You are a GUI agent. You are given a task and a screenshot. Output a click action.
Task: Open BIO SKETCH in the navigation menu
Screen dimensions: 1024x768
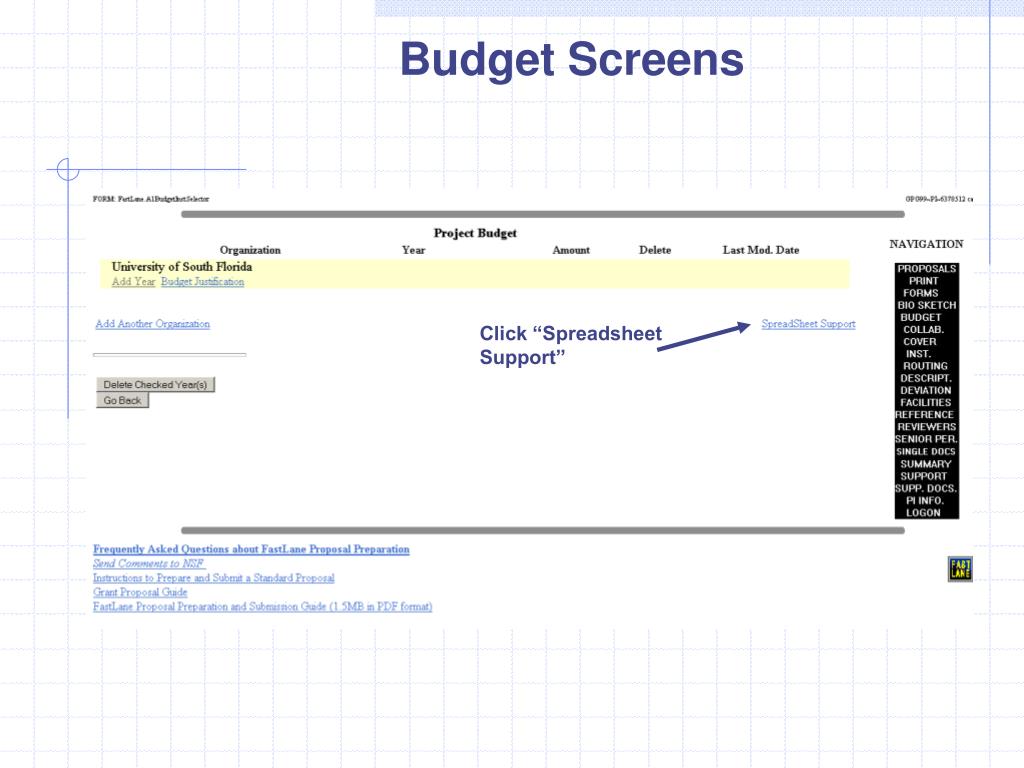[927, 305]
